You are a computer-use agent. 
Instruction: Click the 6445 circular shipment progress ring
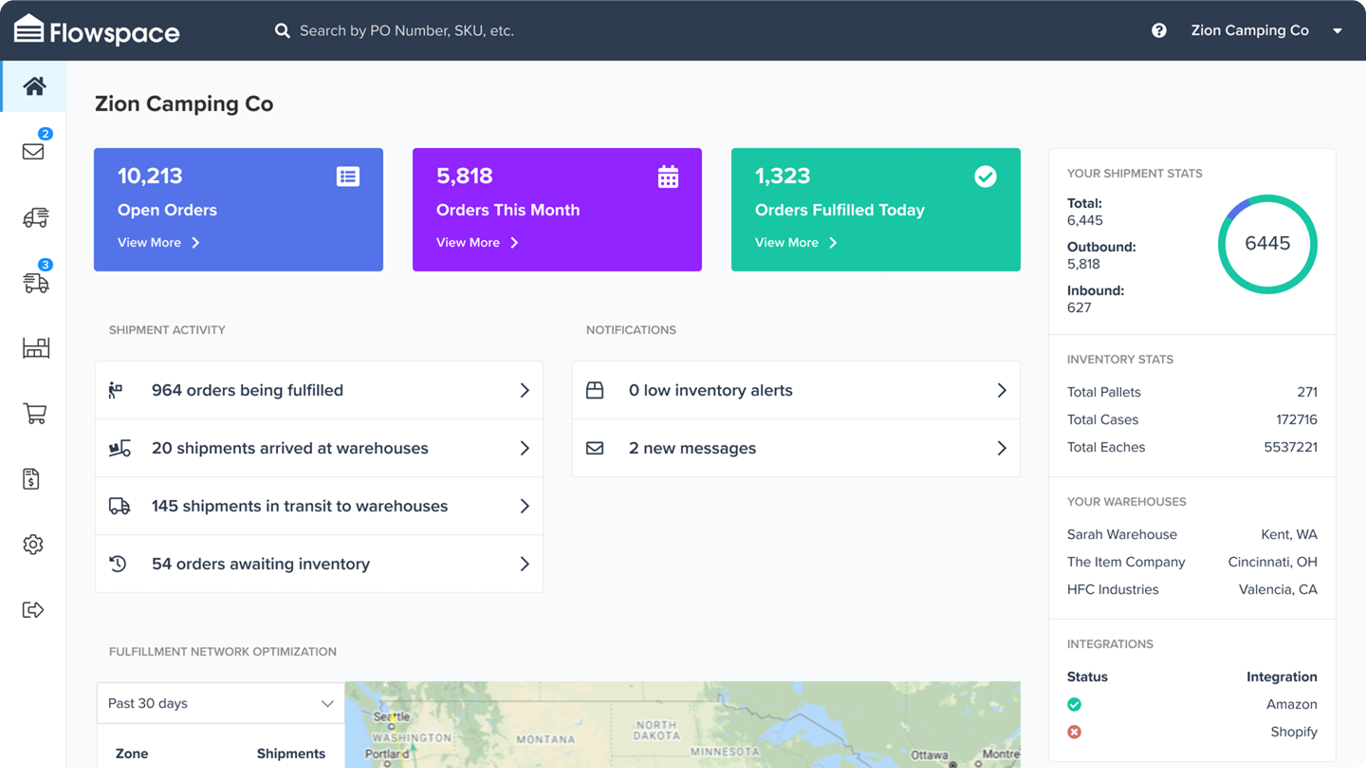pos(1267,243)
